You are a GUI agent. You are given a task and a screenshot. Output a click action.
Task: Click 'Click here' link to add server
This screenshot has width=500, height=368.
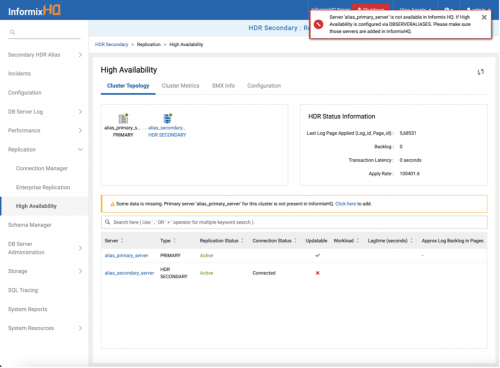[x=346, y=204]
